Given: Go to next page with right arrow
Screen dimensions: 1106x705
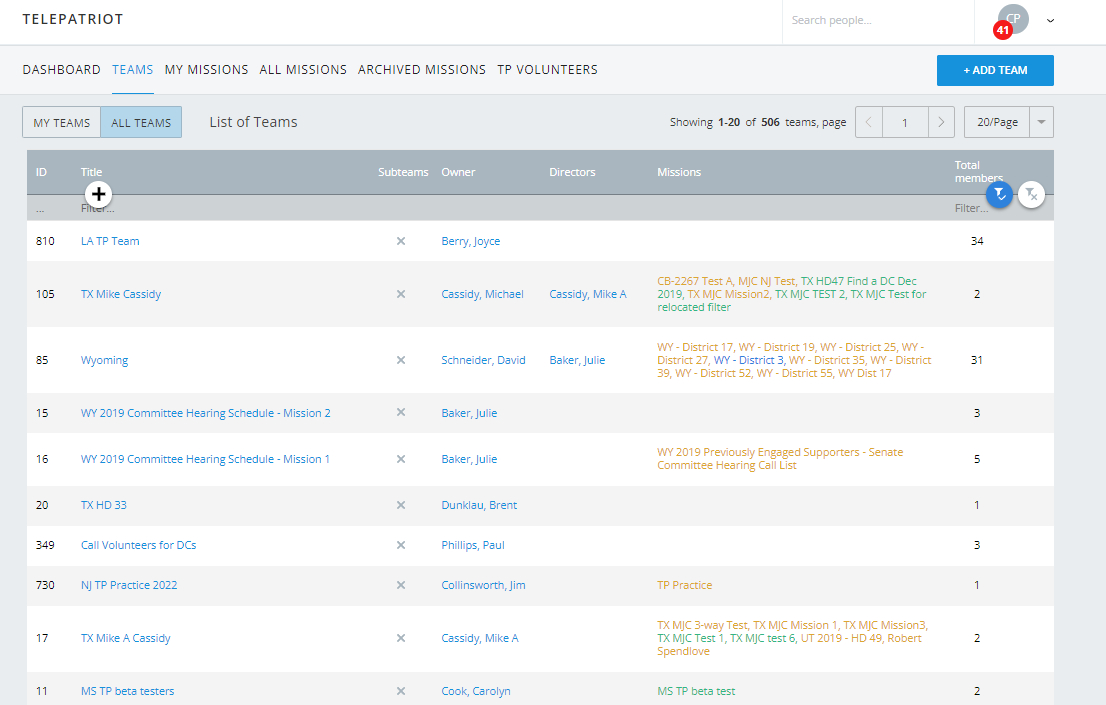Looking at the screenshot, I should [x=941, y=122].
